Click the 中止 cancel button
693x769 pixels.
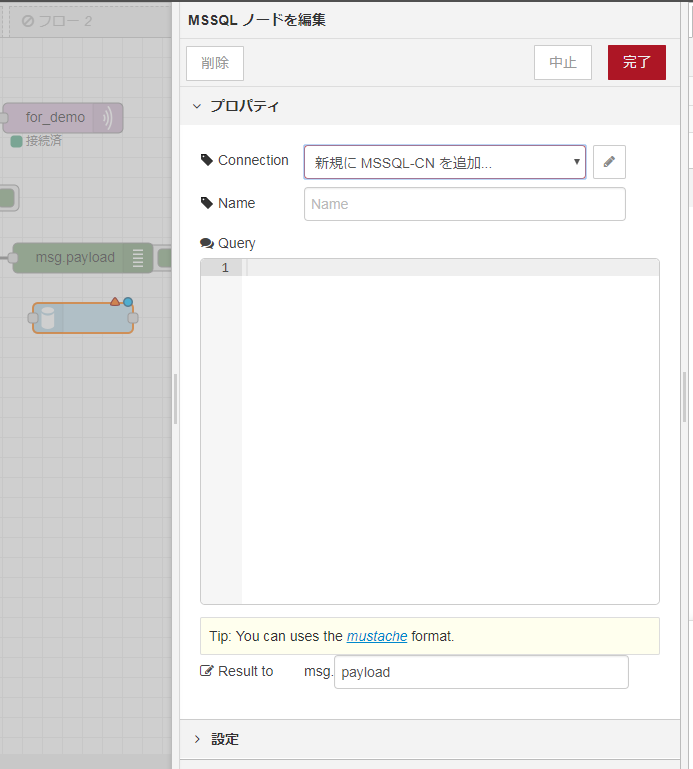(563, 62)
